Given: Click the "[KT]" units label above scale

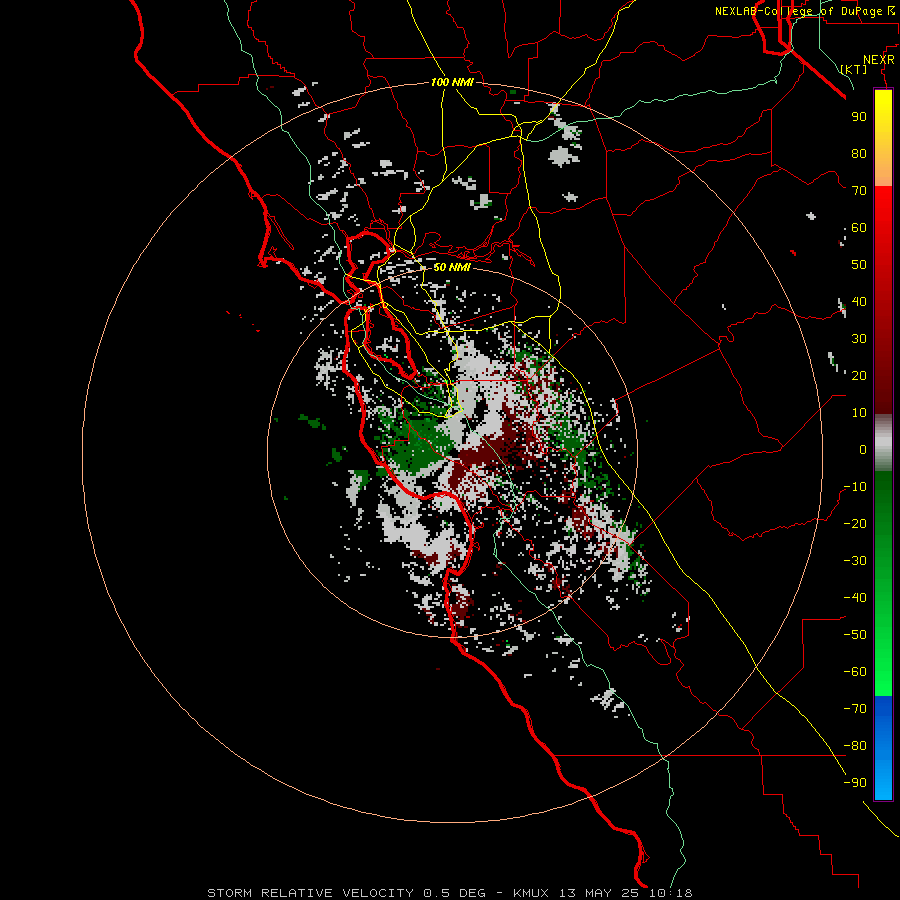Looking at the screenshot, I should 854,69.
